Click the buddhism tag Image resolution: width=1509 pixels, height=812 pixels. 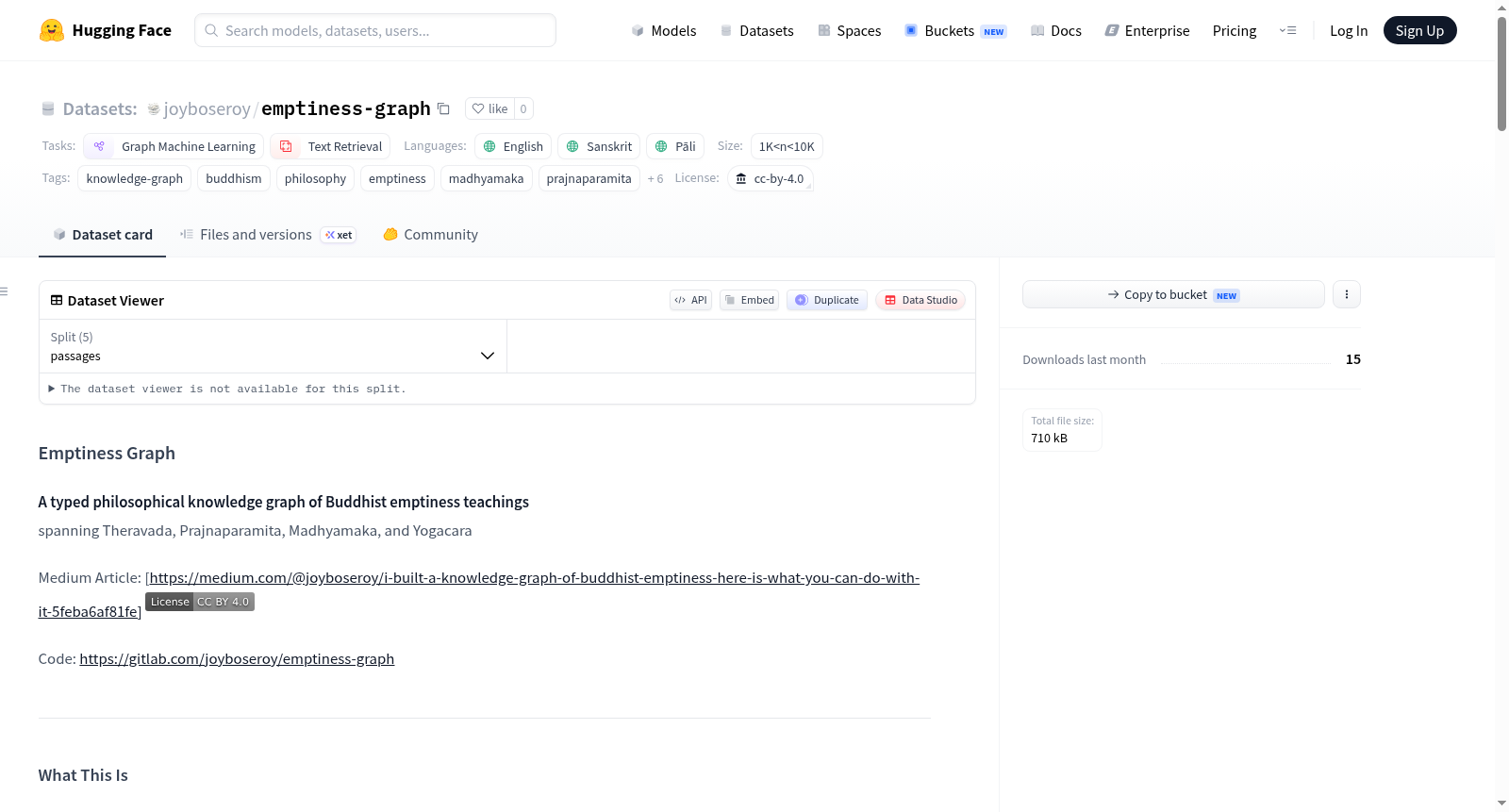(234, 178)
